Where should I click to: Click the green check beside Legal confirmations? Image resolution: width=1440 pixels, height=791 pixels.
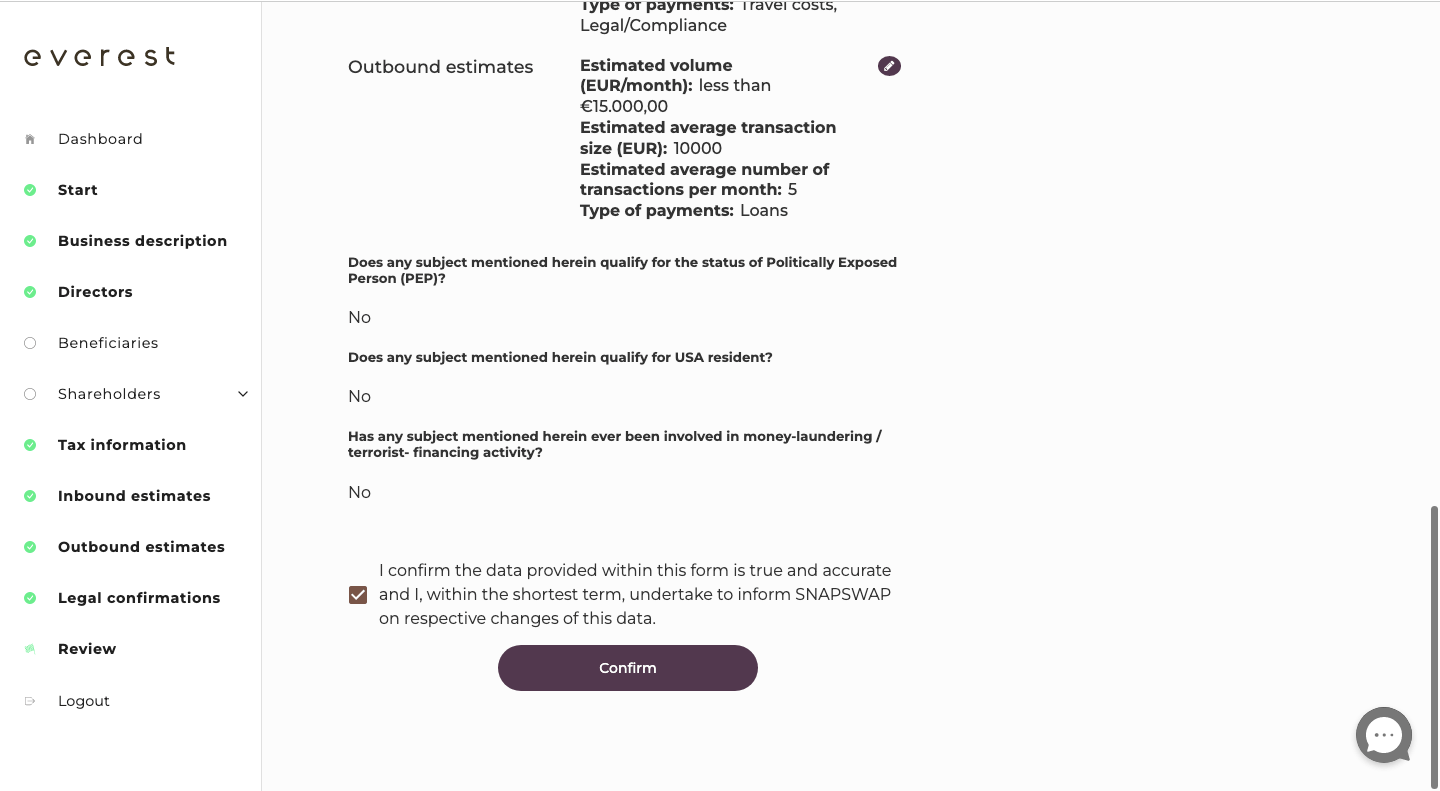(x=30, y=597)
